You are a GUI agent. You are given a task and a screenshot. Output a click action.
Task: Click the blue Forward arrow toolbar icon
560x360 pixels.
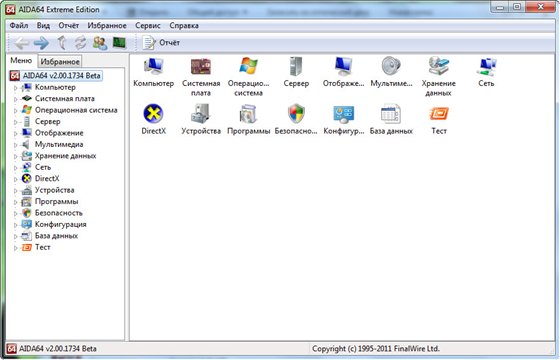point(41,43)
